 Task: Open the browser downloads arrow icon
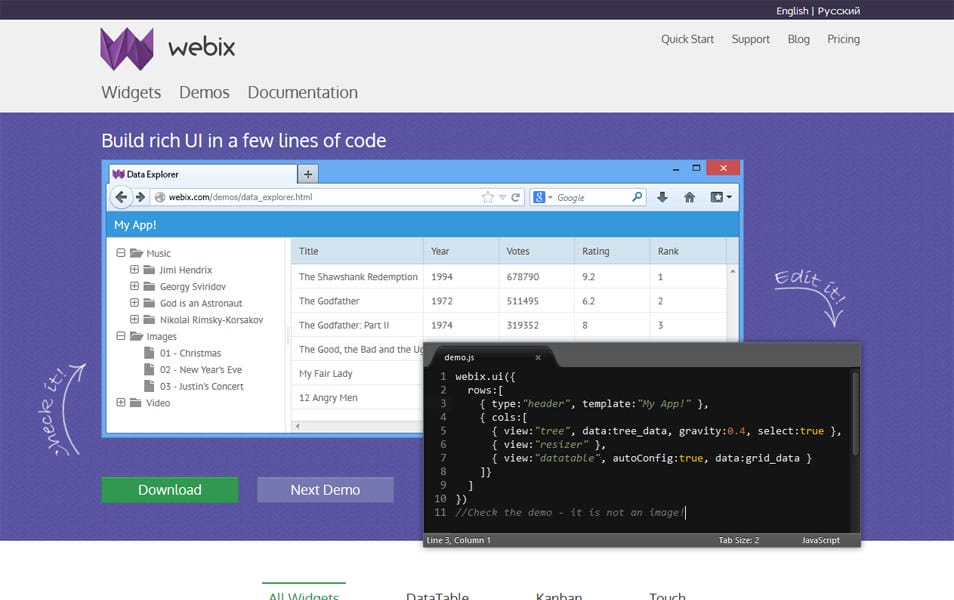point(663,197)
